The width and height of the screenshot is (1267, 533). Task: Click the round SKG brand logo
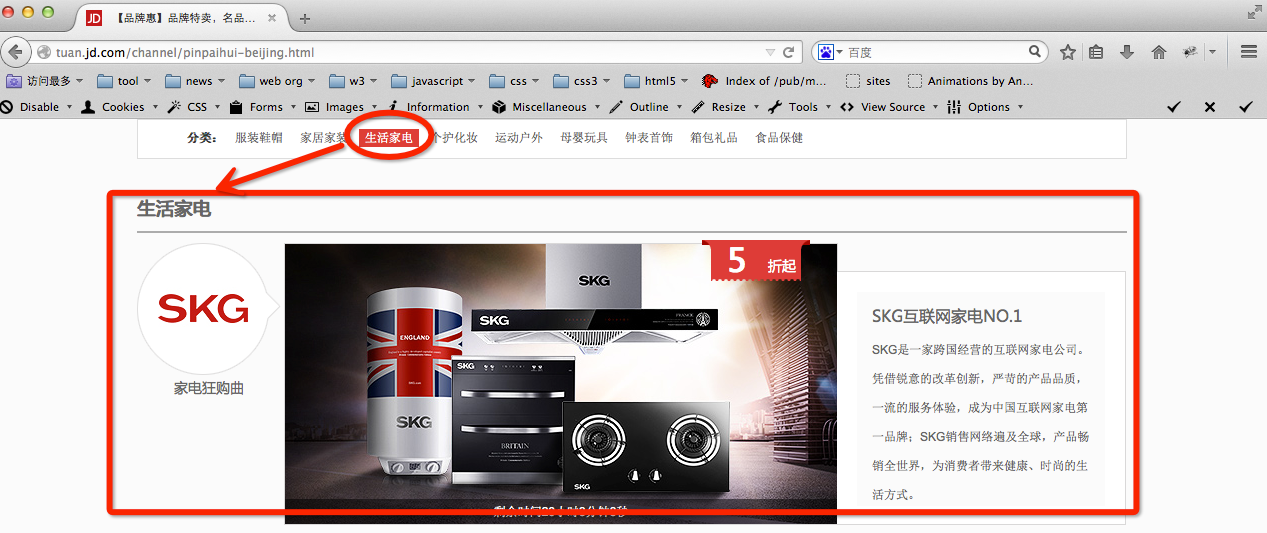(x=203, y=309)
